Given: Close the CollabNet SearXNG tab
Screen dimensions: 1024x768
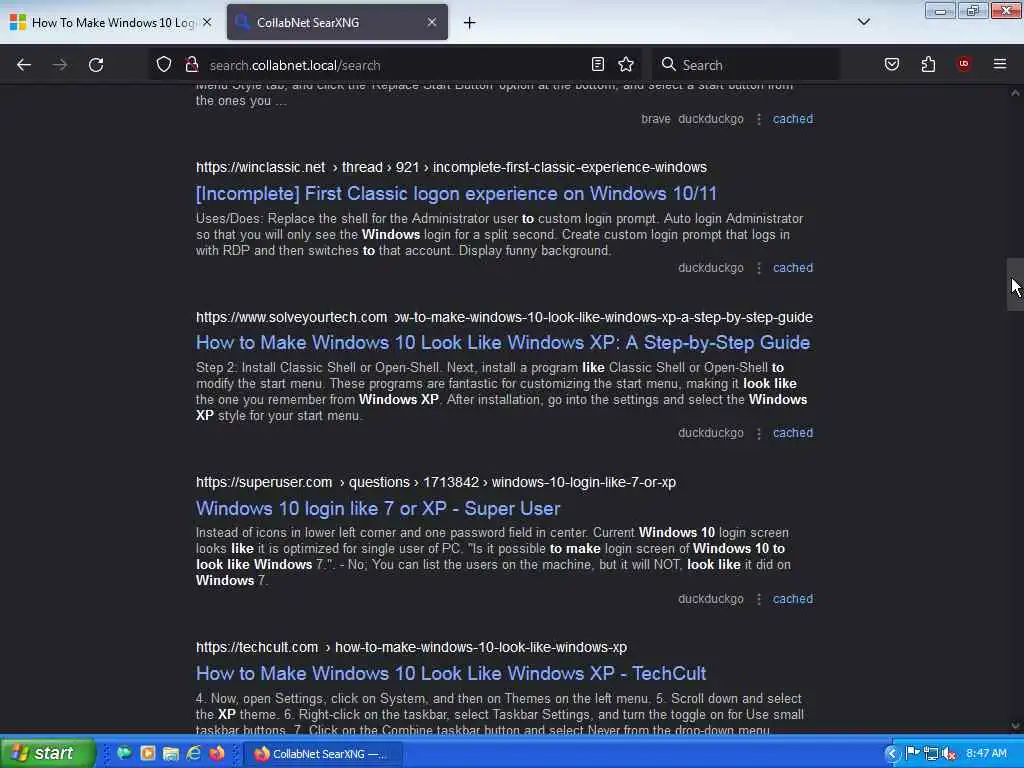Looking at the screenshot, I should (x=432, y=22).
